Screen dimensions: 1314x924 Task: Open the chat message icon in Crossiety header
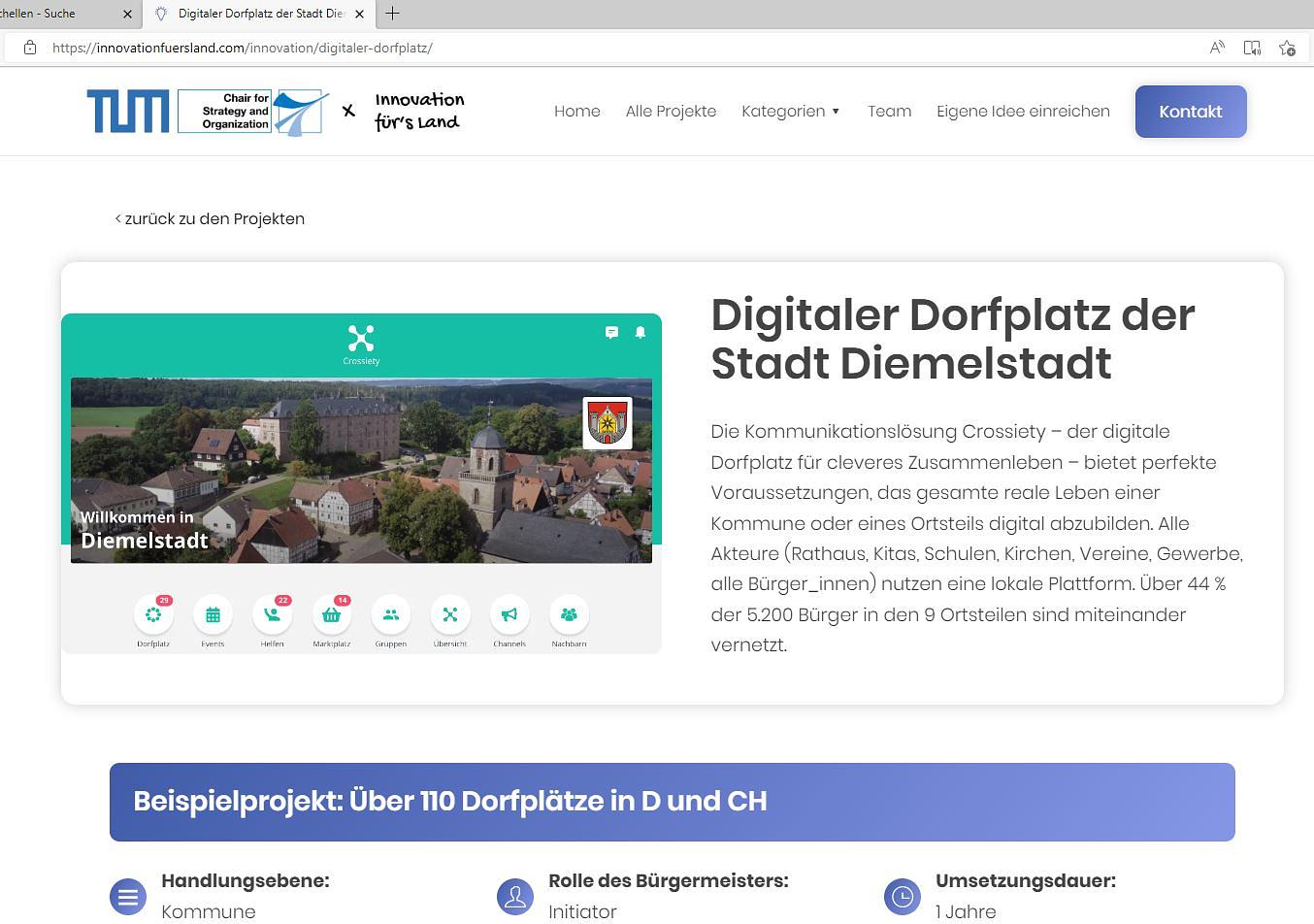pos(611,332)
